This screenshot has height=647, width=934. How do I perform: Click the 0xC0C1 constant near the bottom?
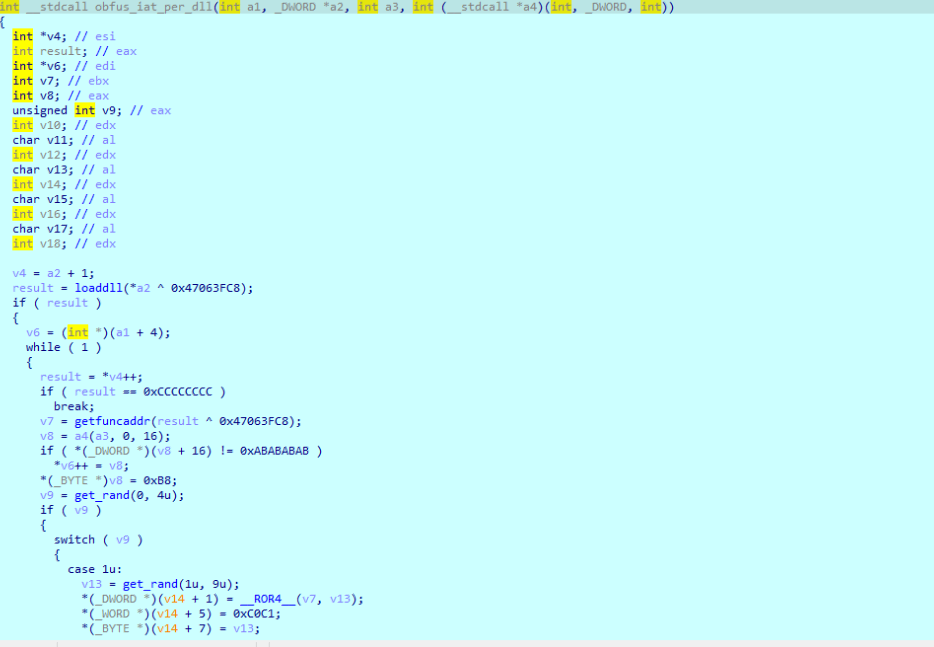click(x=253, y=613)
